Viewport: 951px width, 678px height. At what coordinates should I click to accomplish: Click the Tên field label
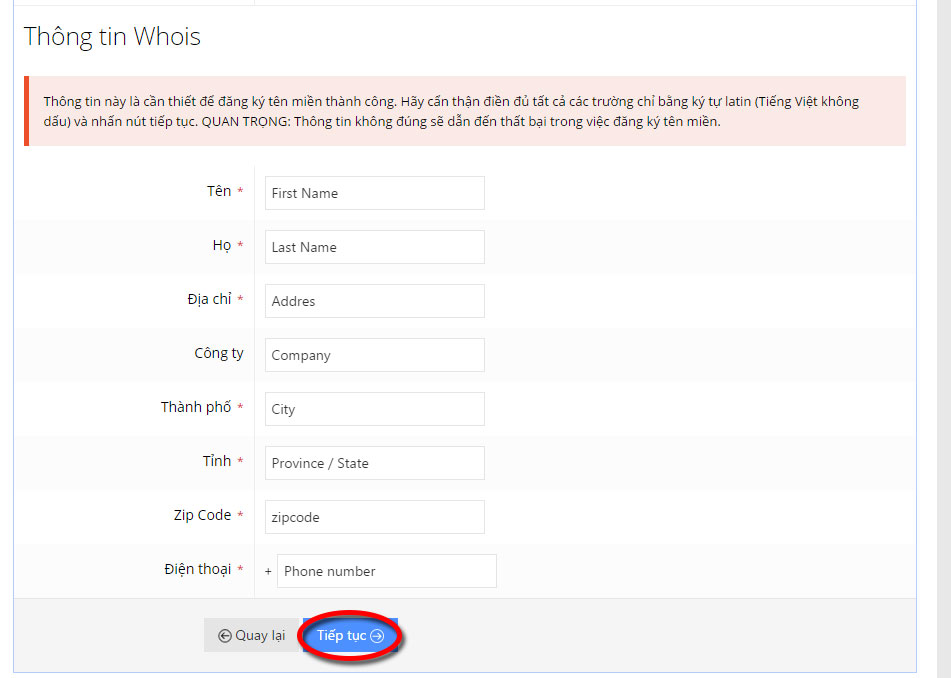pyautogui.click(x=219, y=191)
